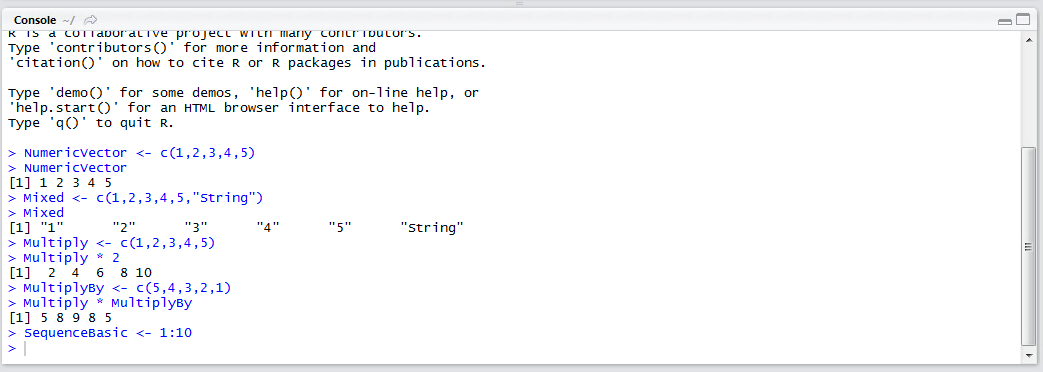Click the console vertical scrollbar thumb
Screen dimensions: 1043x372
[x=1028, y=247]
